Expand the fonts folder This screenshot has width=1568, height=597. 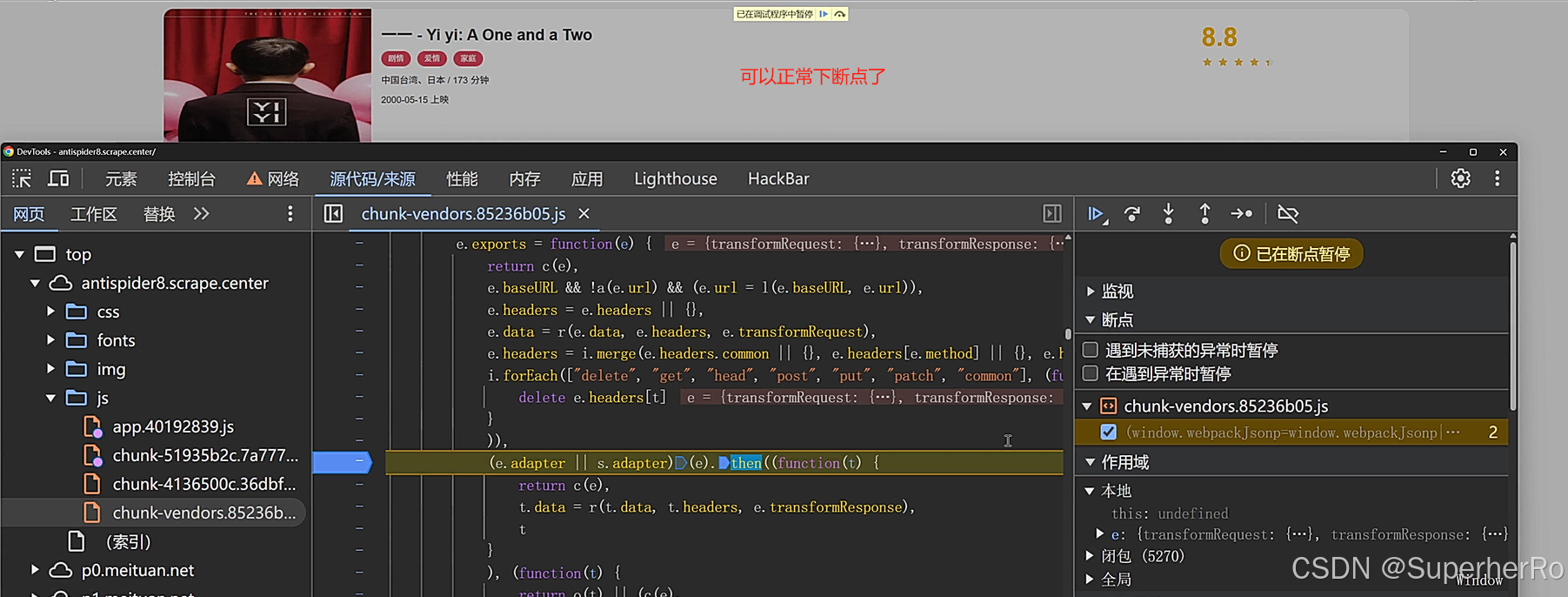pyautogui.click(x=50, y=340)
